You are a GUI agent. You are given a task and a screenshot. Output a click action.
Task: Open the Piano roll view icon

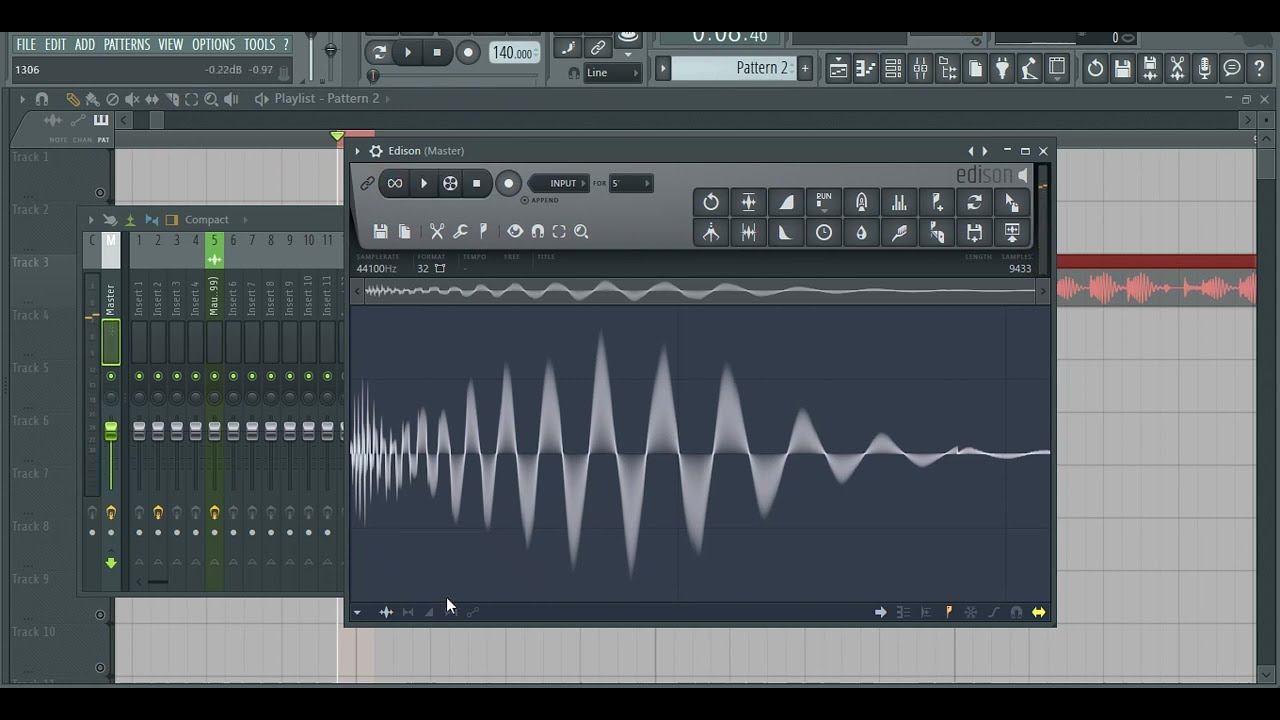click(866, 68)
